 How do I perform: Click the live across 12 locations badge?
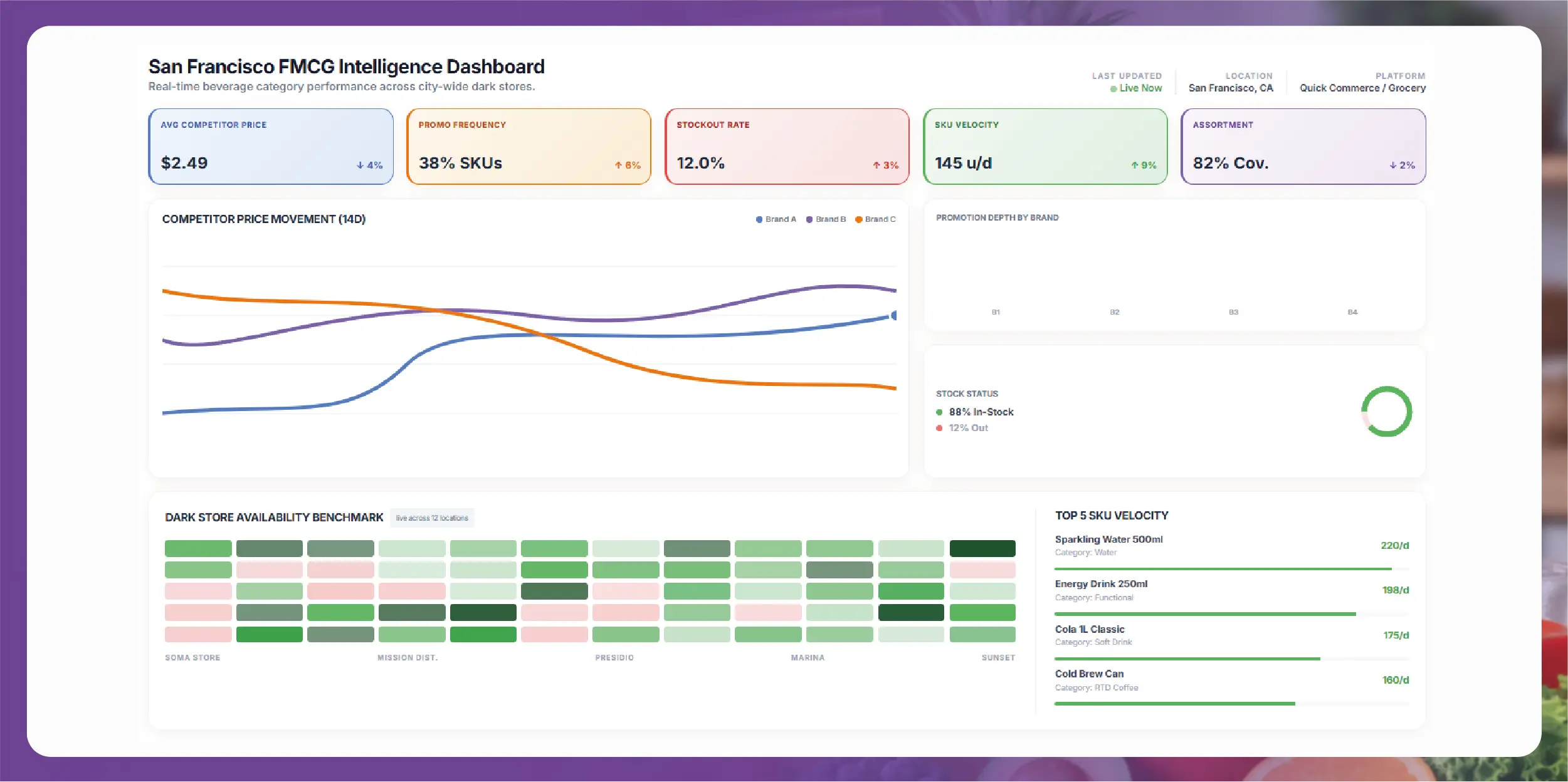432,518
